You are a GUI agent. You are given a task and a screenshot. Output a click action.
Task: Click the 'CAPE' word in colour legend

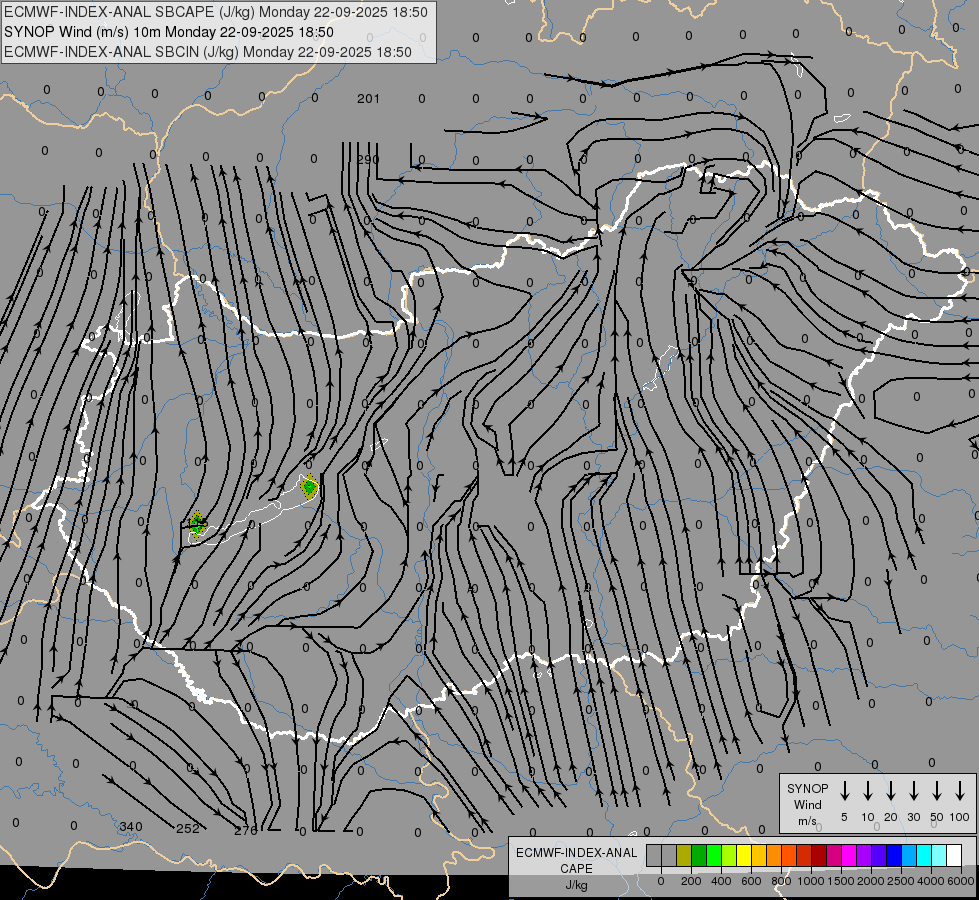coord(576,869)
